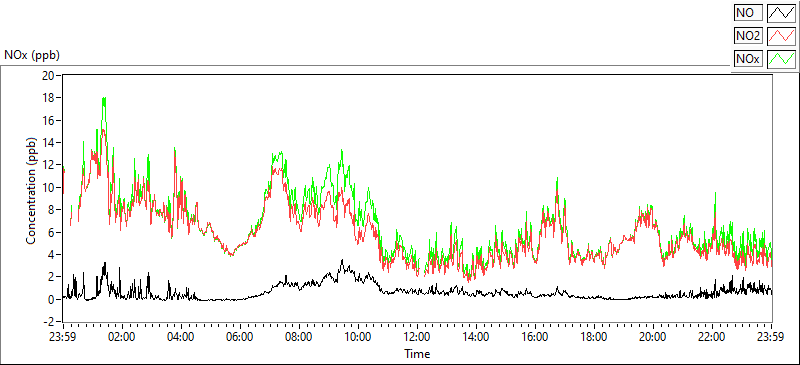Click the 'NOx (ppb)' chart title
Image resolution: width=800 pixels, height=365 pixels.
pos(32,56)
